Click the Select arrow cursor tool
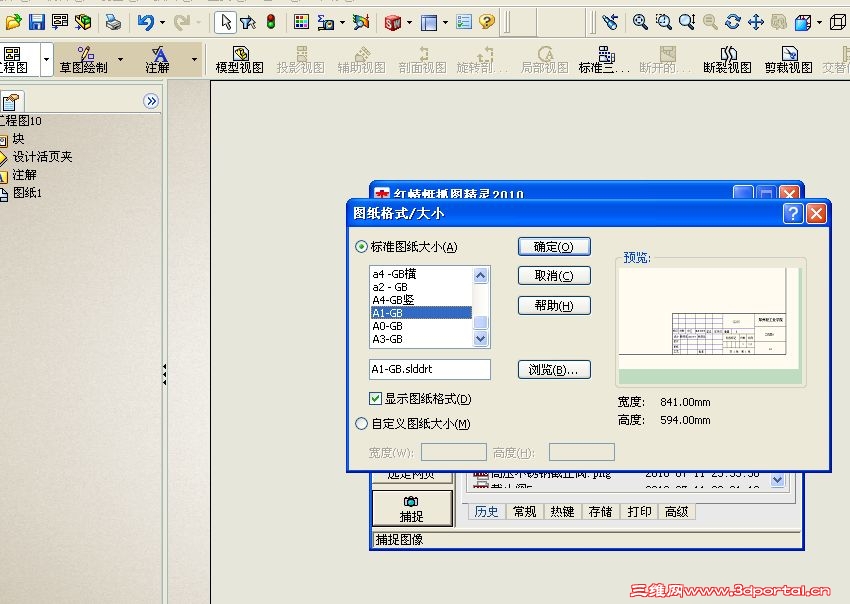Image resolution: width=850 pixels, height=604 pixels. pos(226,22)
